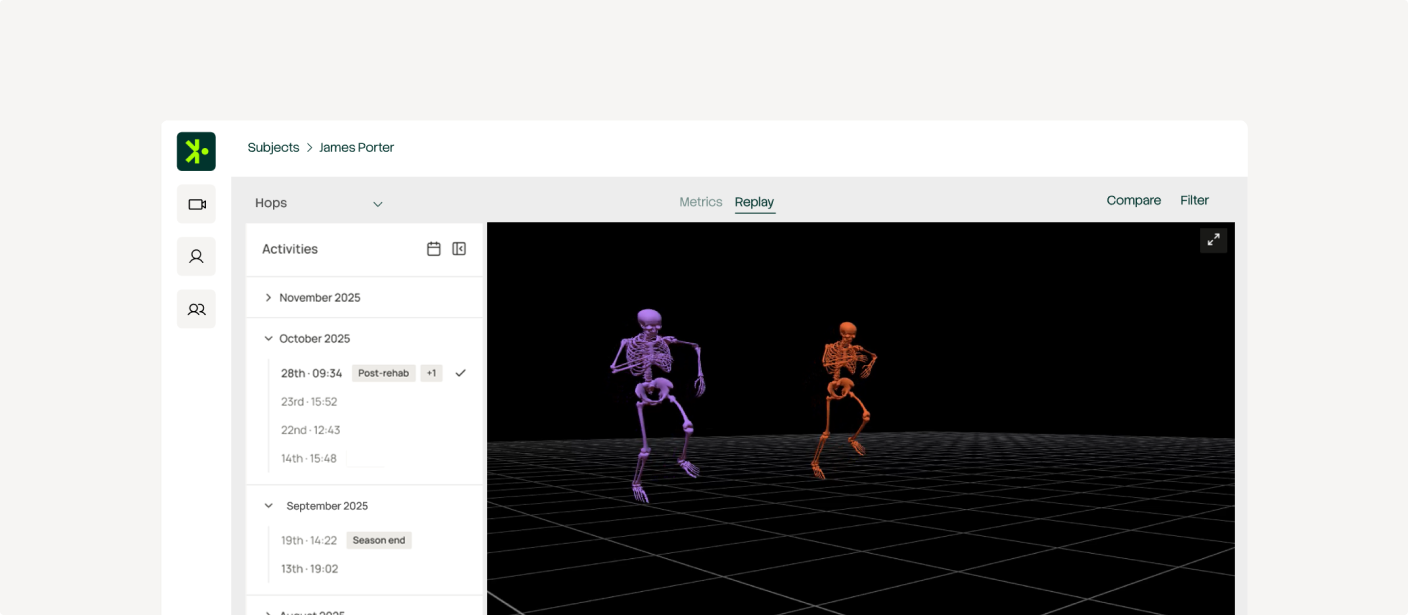Click James Porter in the breadcrumb
The width and height of the screenshot is (1408, 615).
click(x=357, y=147)
